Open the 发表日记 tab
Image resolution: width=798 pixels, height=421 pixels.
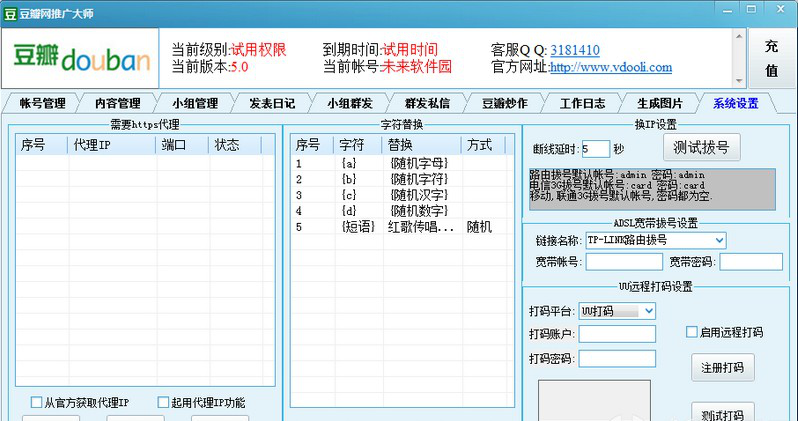point(272,103)
